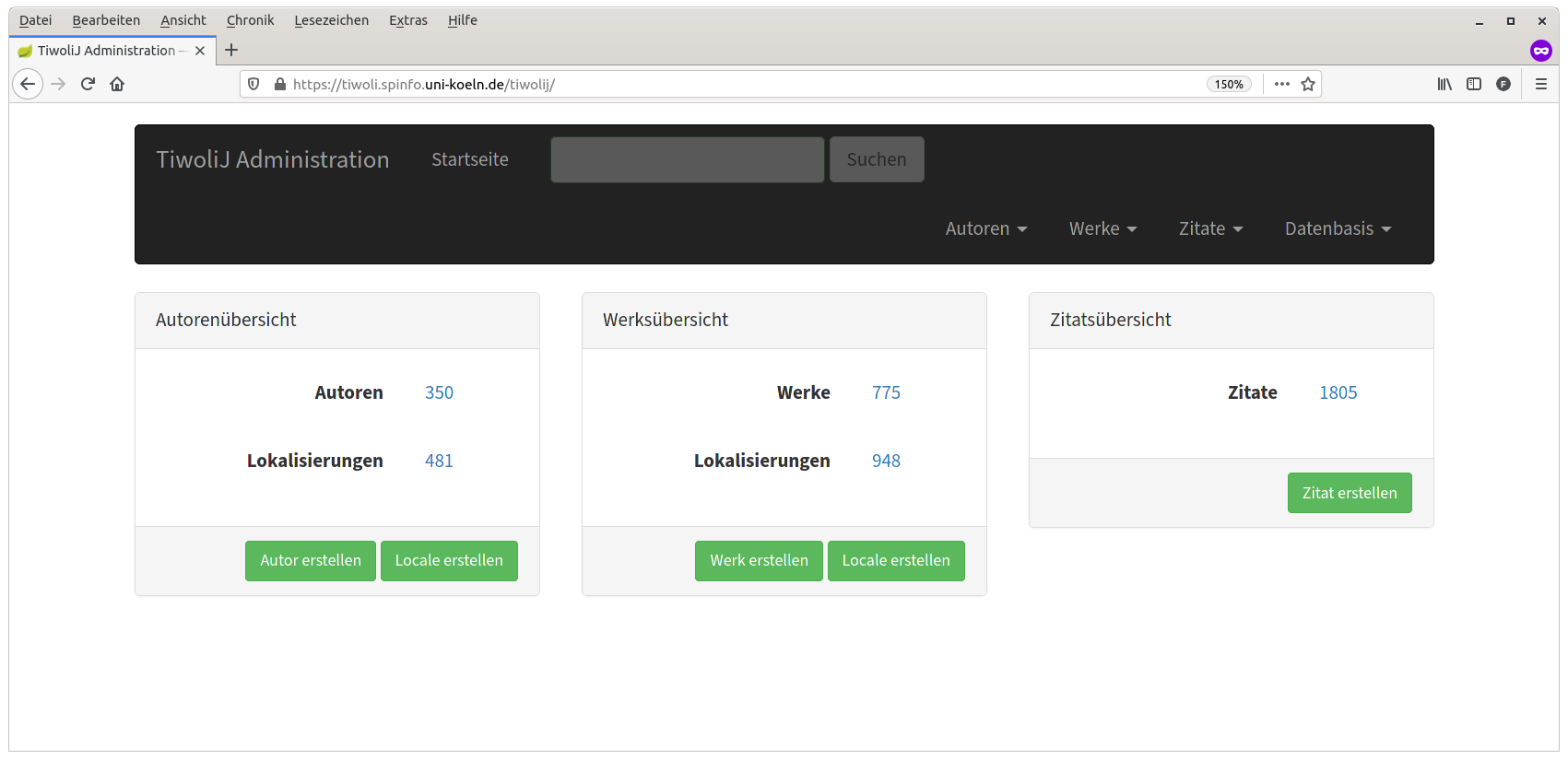Show tracking protection shield info

pyautogui.click(x=253, y=84)
